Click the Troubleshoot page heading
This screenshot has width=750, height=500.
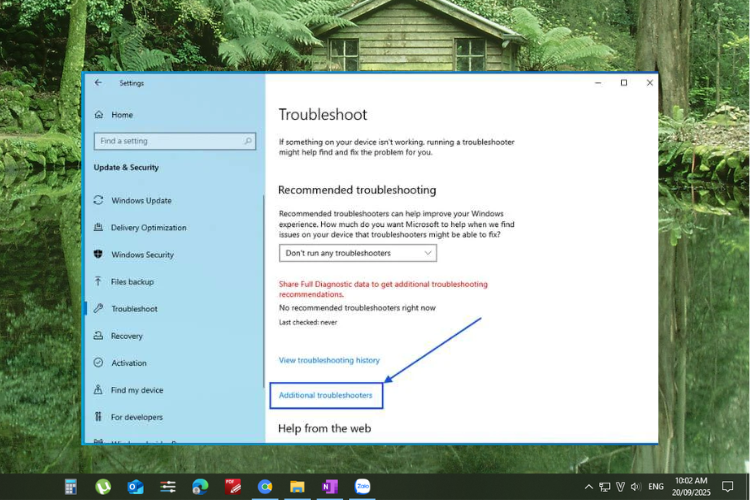tap(323, 115)
